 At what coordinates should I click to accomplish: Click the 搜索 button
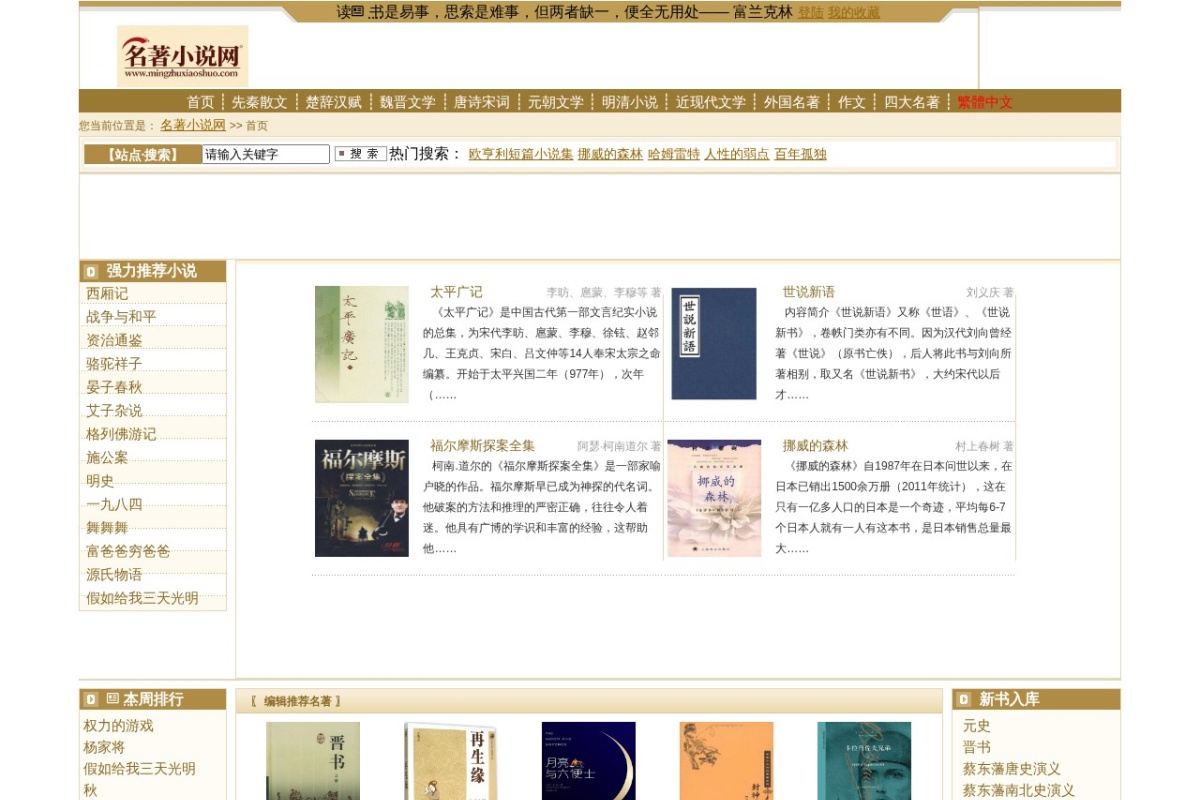[x=360, y=154]
